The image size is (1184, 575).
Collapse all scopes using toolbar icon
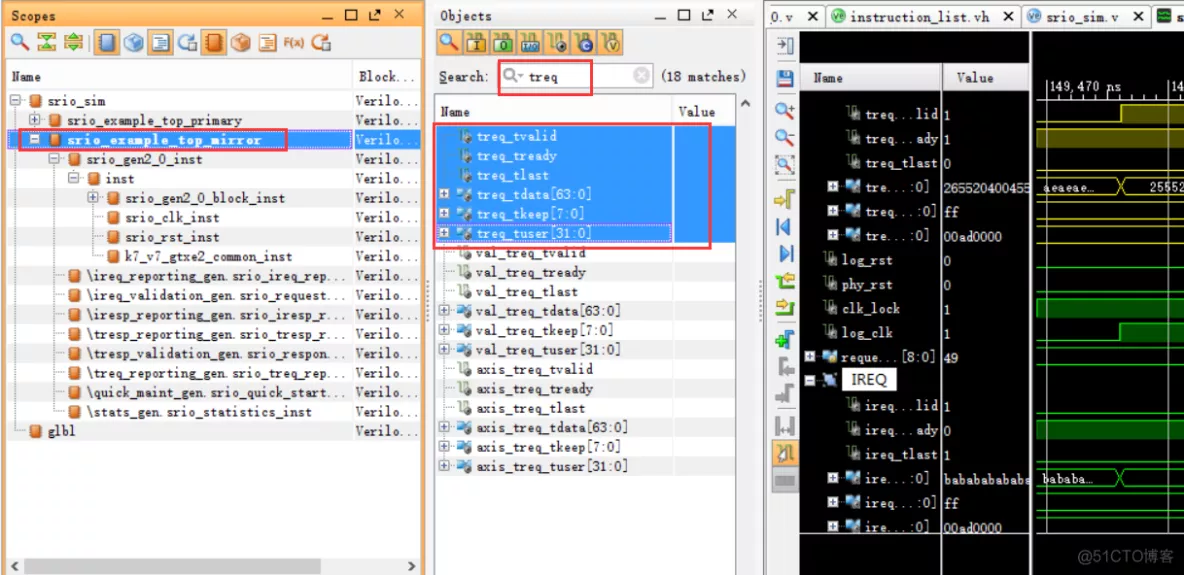(47, 42)
